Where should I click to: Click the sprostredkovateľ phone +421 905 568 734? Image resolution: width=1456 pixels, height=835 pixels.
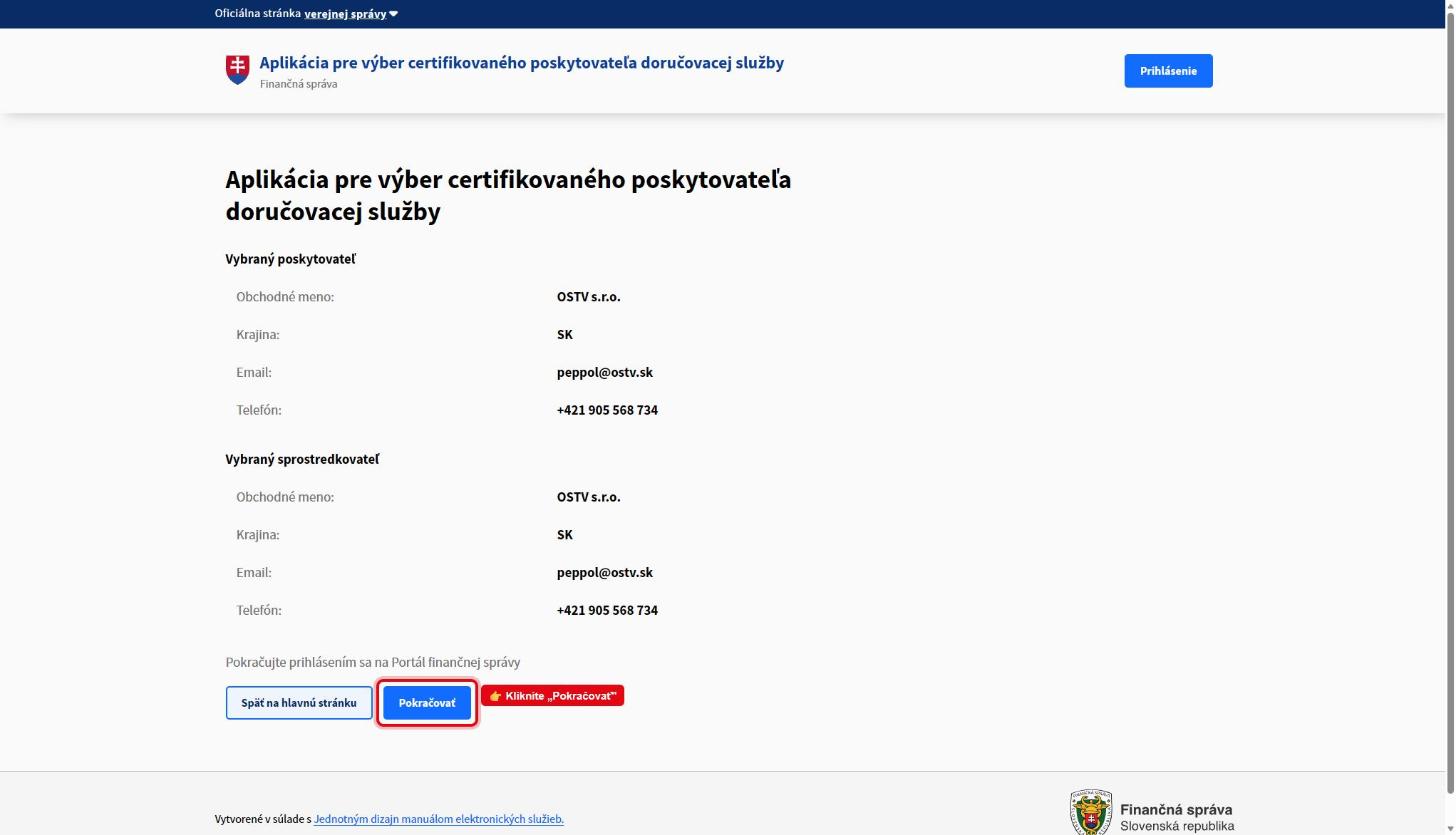point(607,610)
